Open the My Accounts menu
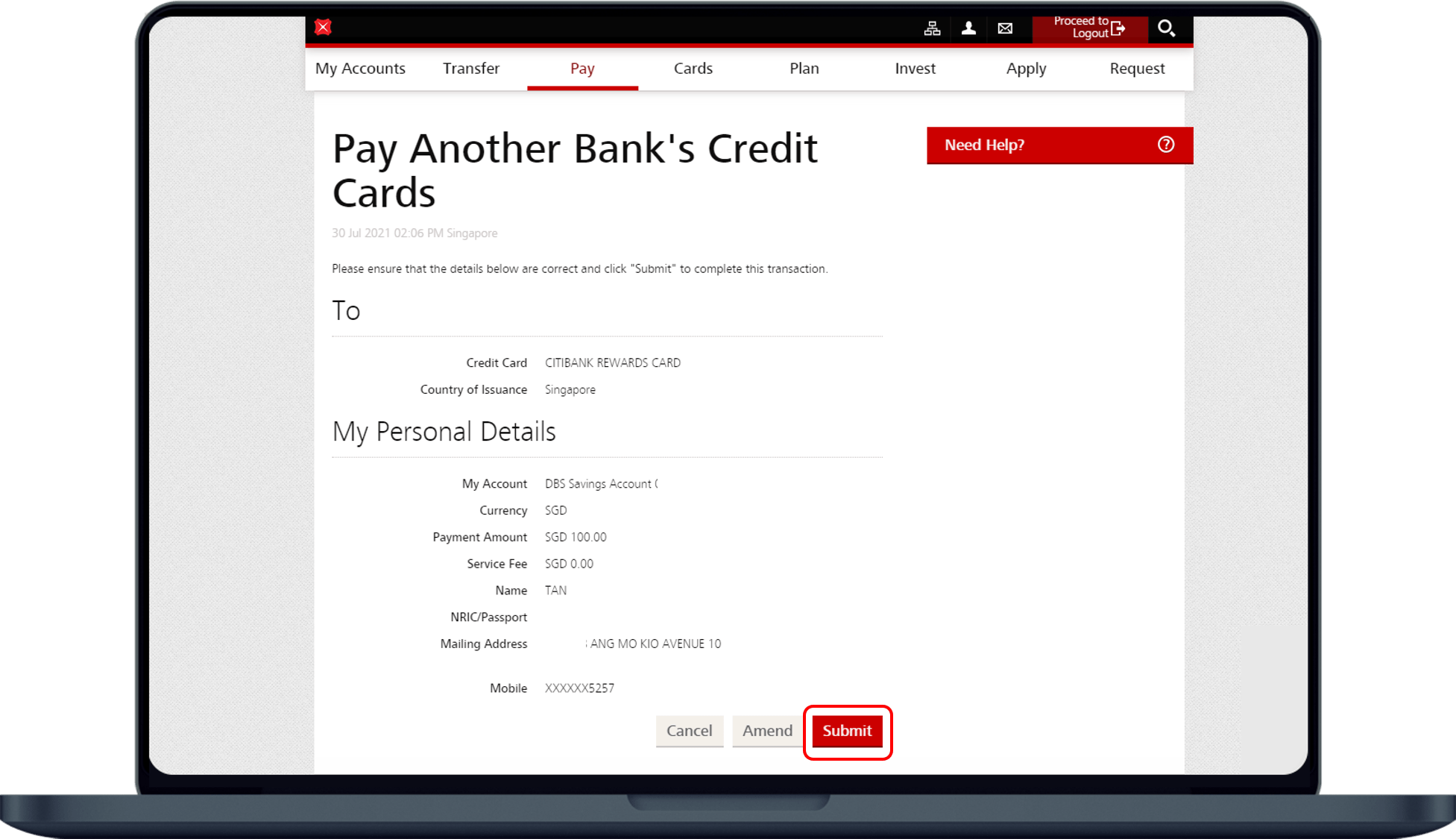 point(360,69)
